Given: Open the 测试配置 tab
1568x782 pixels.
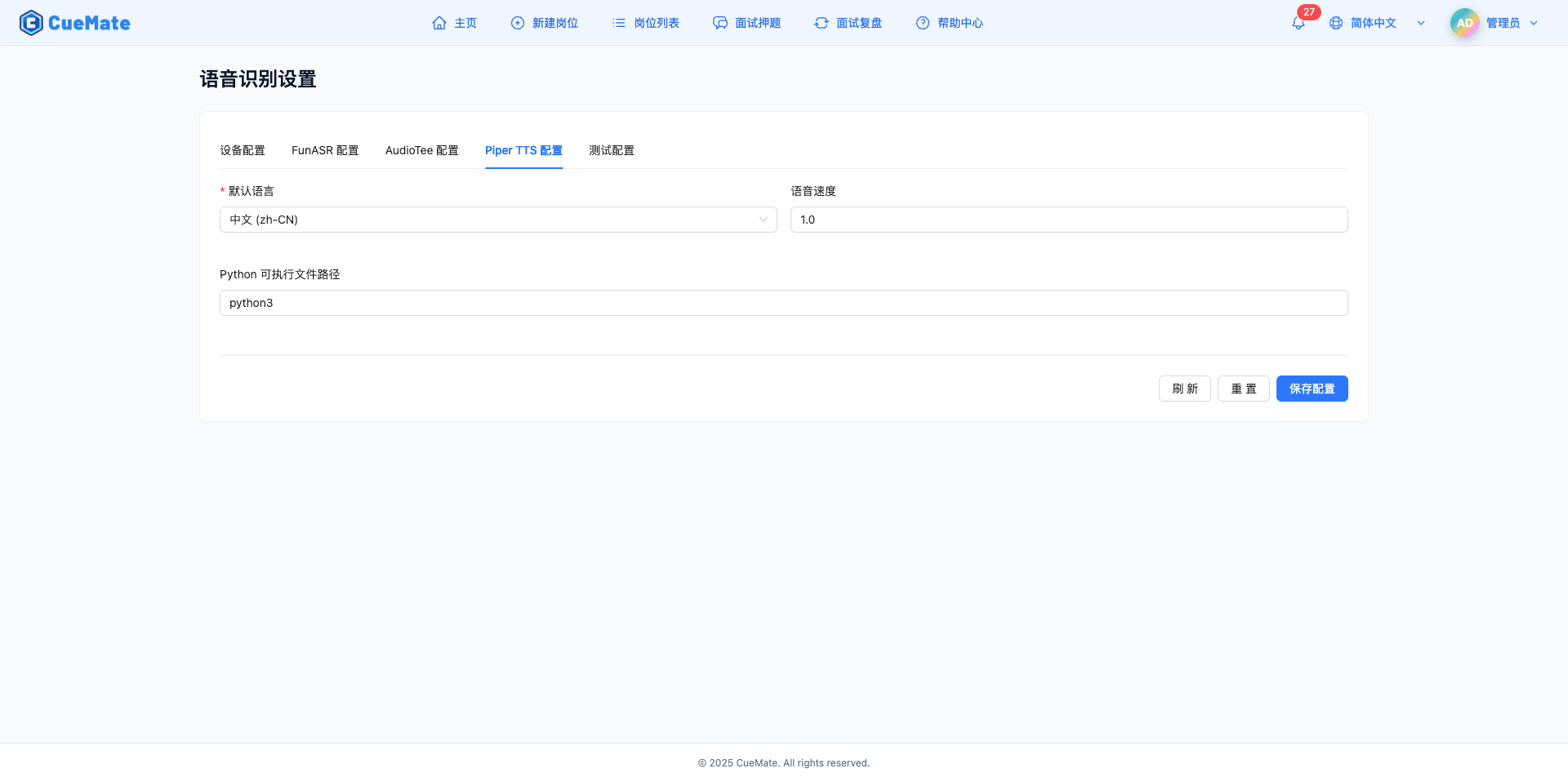Looking at the screenshot, I should (612, 150).
